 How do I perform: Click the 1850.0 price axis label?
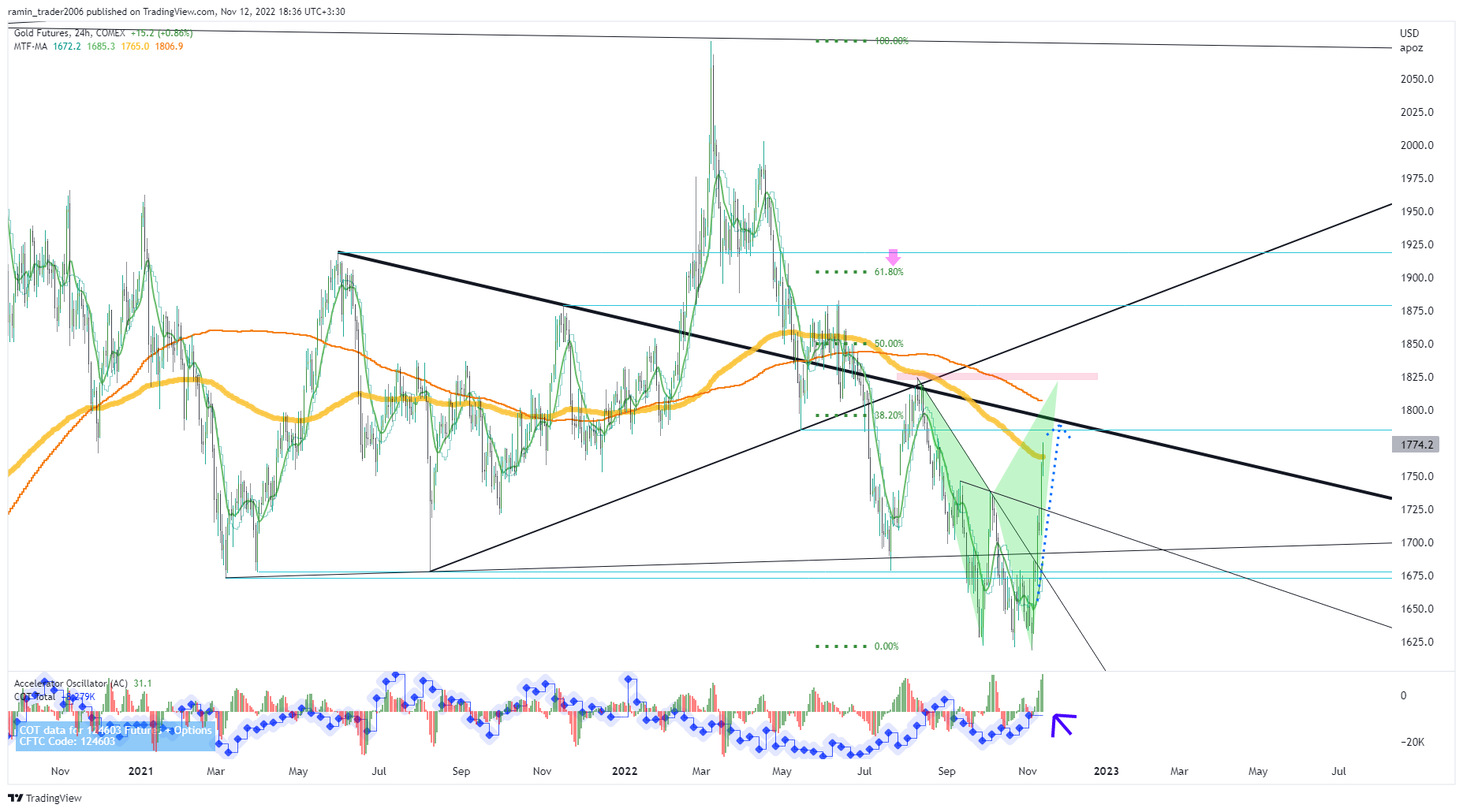point(1417,344)
